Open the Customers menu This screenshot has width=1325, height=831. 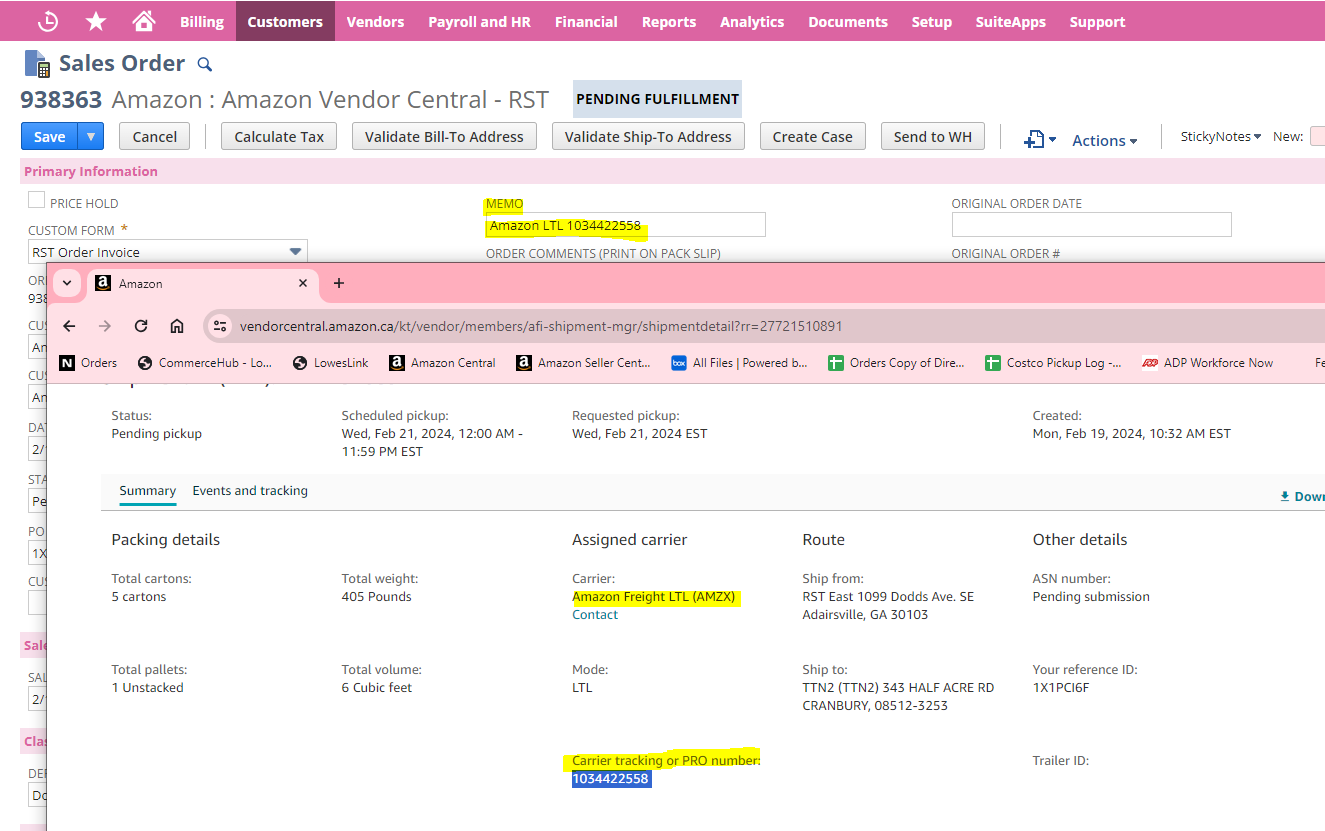click(285, 21)
